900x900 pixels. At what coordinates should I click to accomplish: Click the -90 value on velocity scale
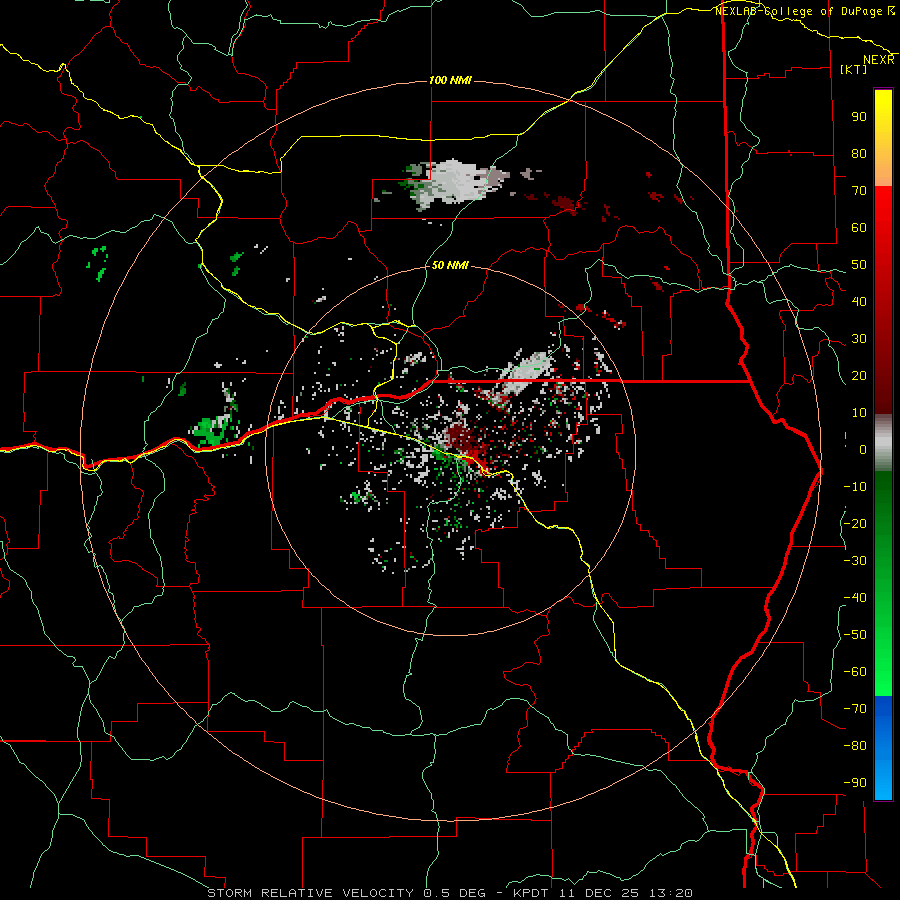855,783
